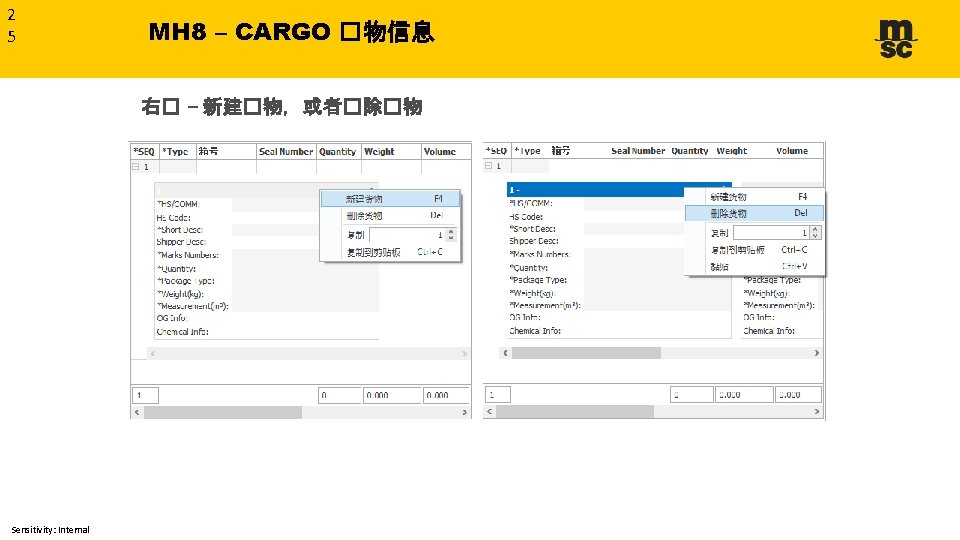
Task: Click bottom scrollbar thumb in left screenshot
Action: [223, 413]
